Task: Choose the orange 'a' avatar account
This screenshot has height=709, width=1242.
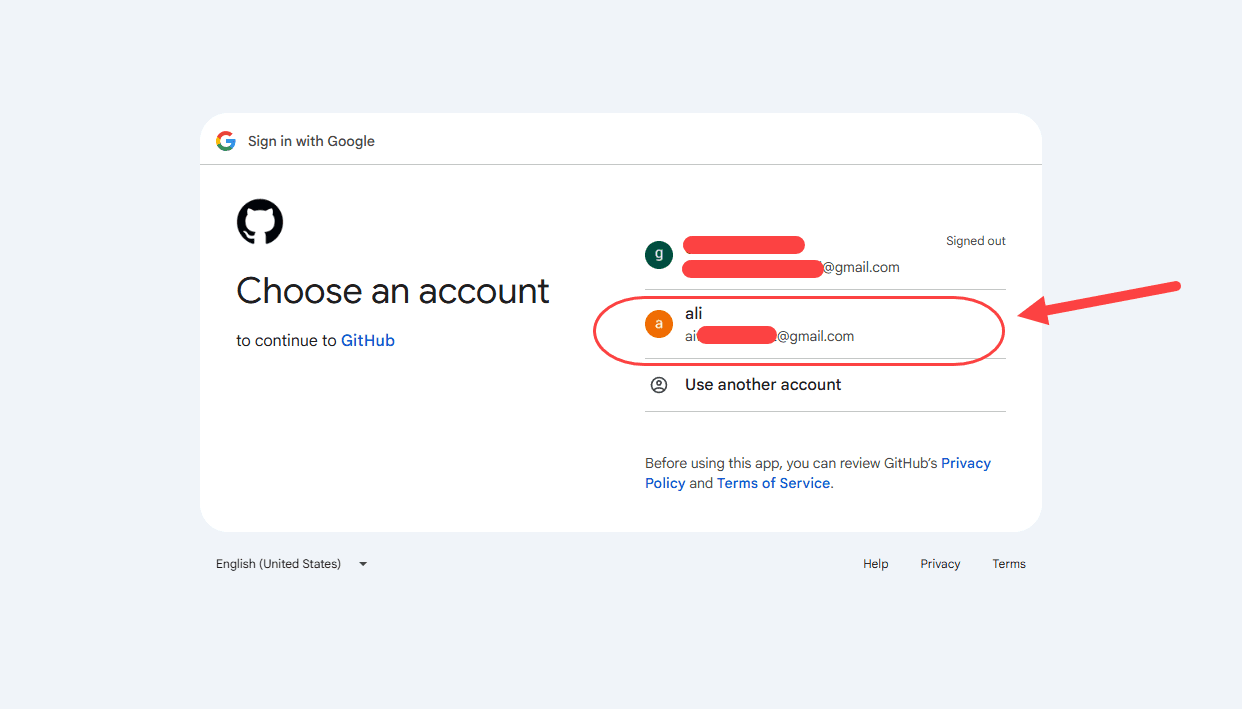Action: click(x=658, y=324)
